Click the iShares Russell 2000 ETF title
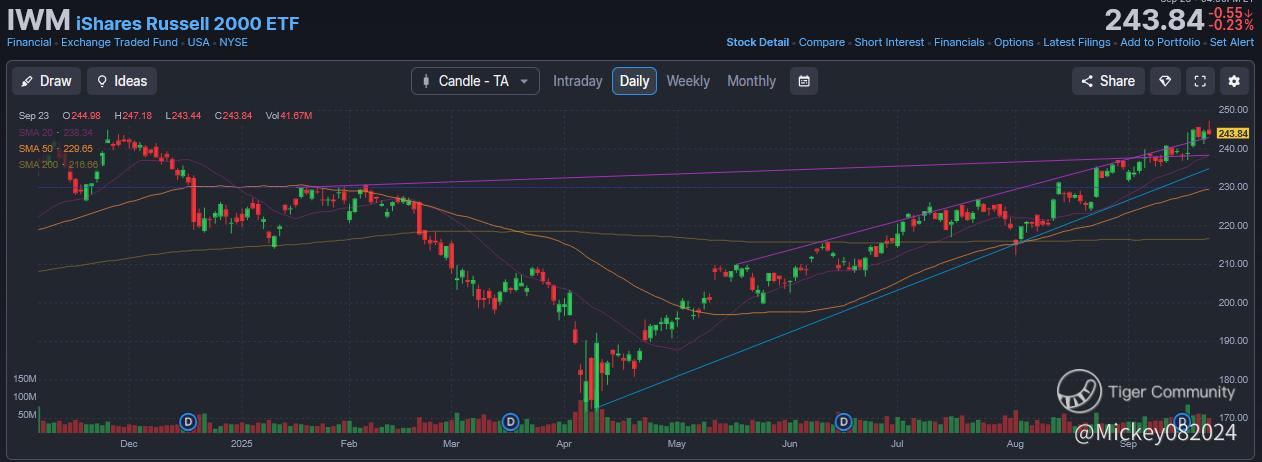The width and height of the screenshot is (1262, 462). click(187, 23)
